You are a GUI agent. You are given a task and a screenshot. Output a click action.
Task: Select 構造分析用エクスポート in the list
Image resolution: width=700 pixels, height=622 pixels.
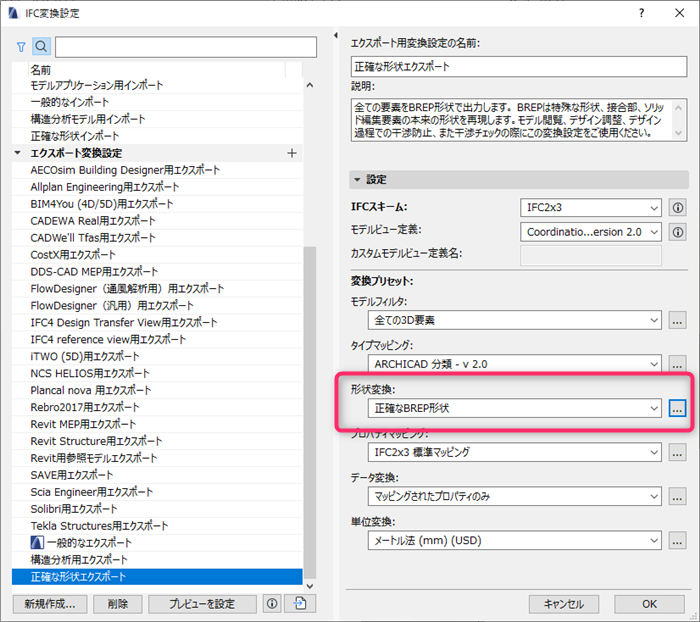tap(157, 560)
